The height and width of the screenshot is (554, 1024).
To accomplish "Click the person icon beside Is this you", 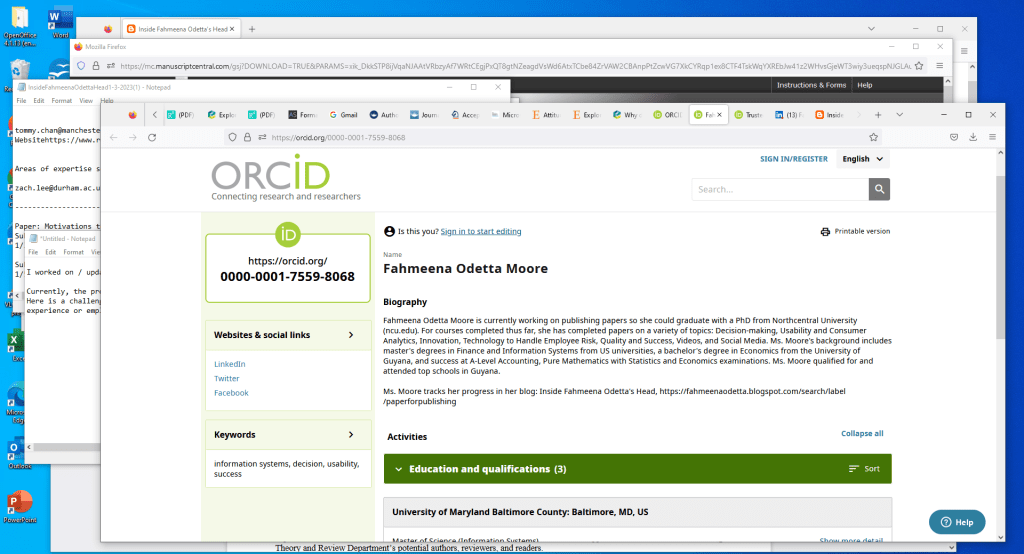I will (x=389, y=231).
